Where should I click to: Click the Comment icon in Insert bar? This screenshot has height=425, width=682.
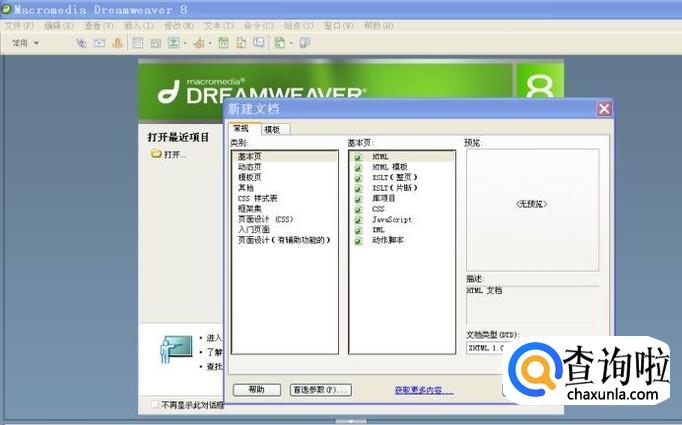259,43
